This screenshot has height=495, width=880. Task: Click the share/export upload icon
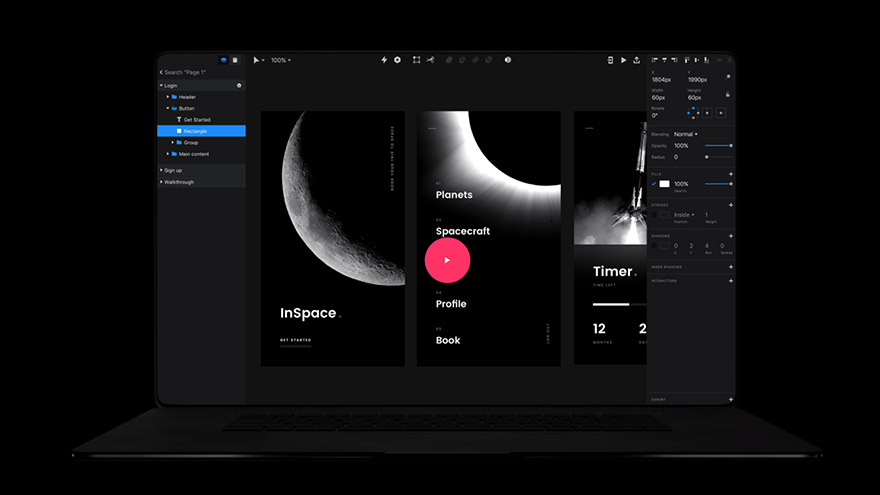637,60
